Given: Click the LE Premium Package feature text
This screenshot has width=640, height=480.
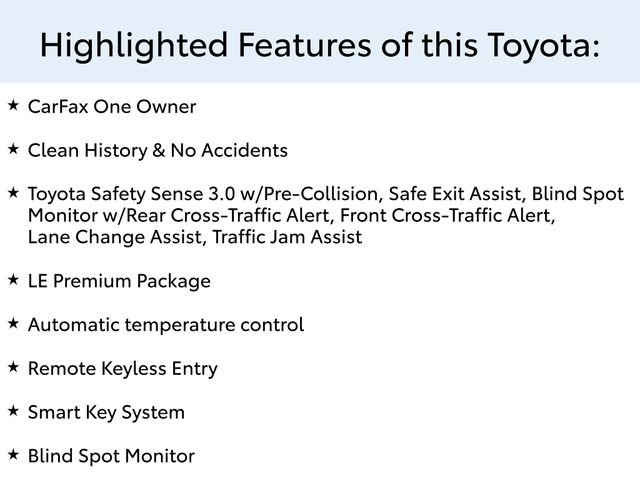Looking at the screenshot, I should pyautogui.click(x=119, y=282).
